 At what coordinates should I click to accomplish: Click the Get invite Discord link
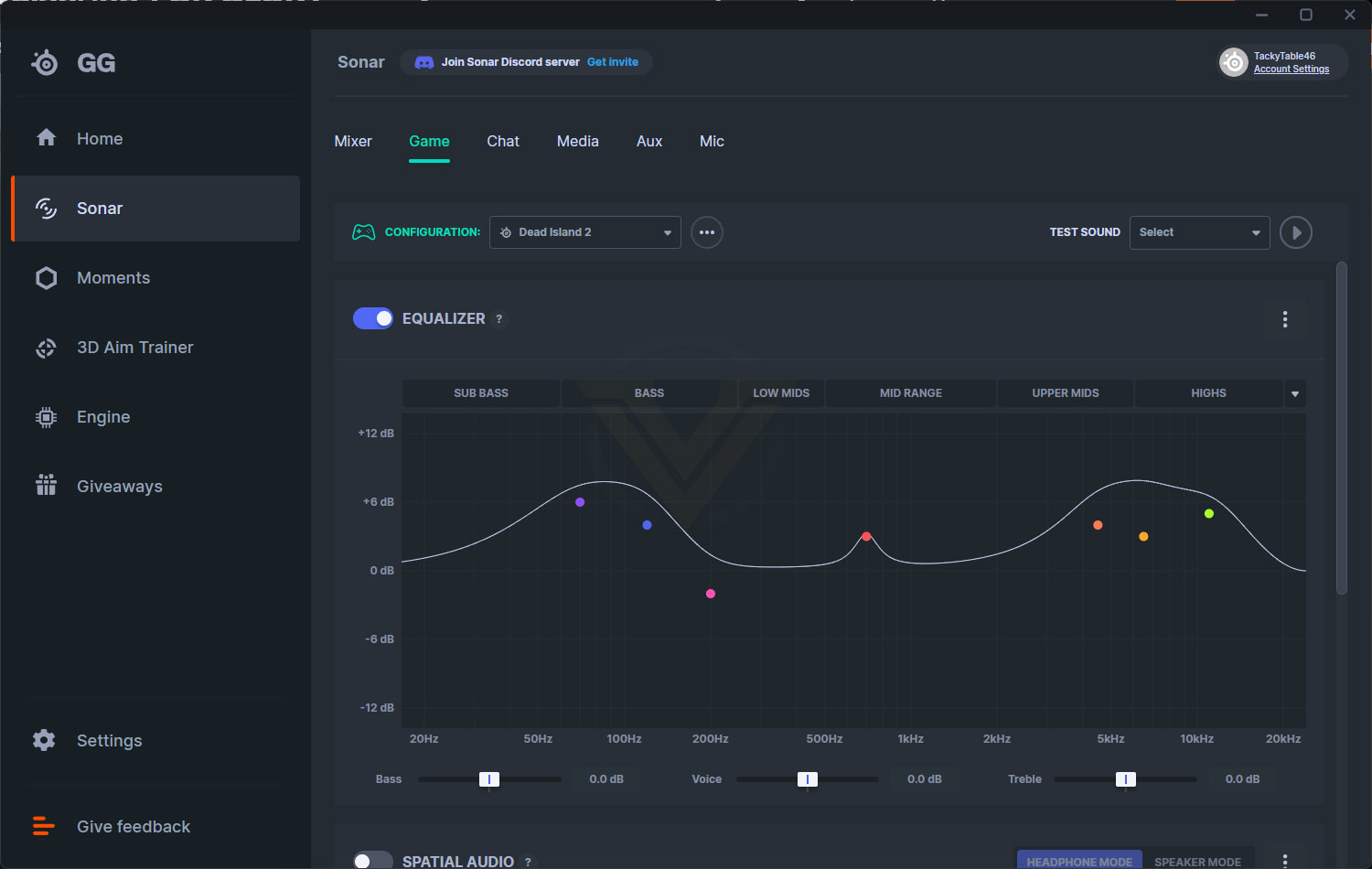(613, 62)
